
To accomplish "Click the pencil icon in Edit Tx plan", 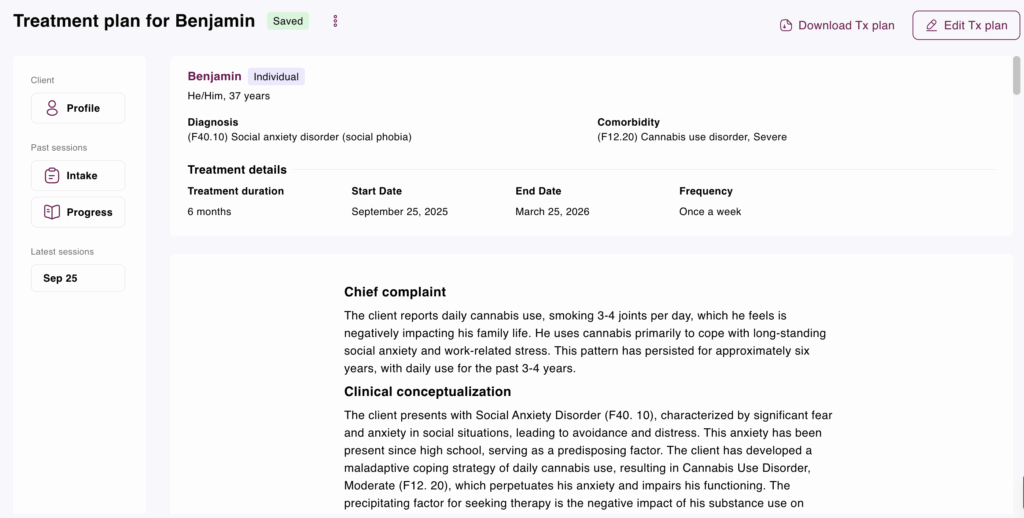I will pos(932,25).
